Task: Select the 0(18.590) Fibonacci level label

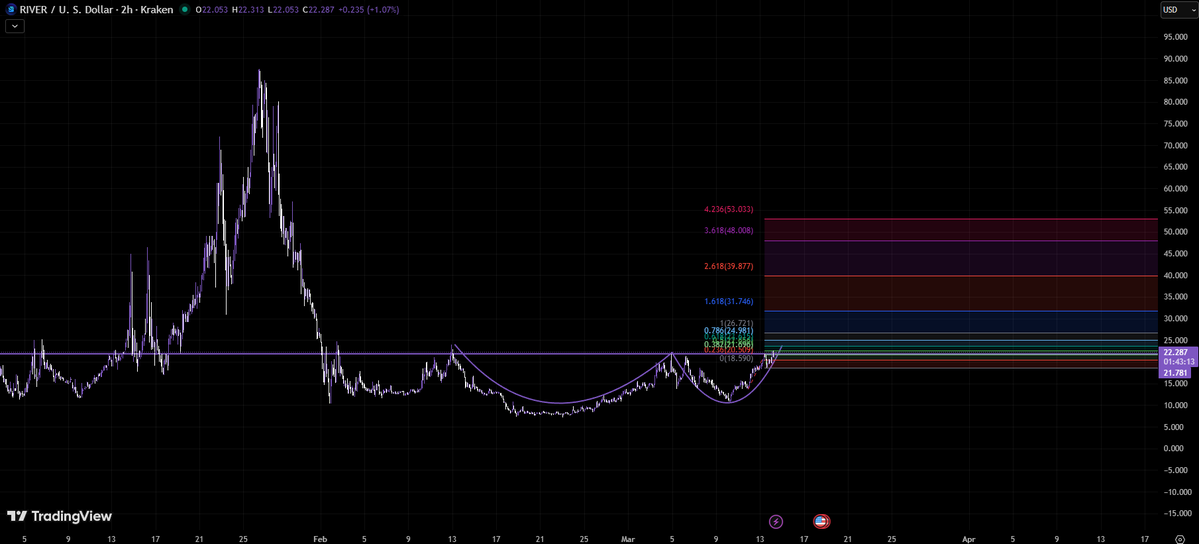Action: pos(736,358)
